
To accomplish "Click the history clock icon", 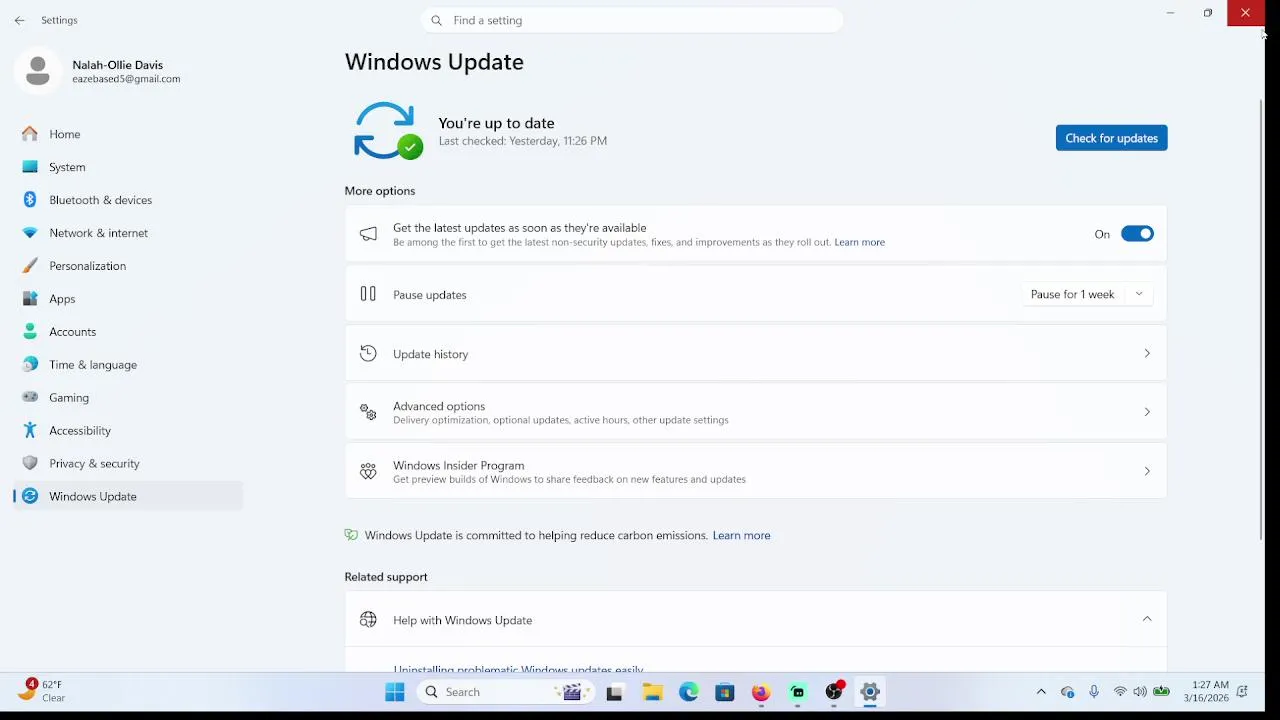I will pos(368,353).
